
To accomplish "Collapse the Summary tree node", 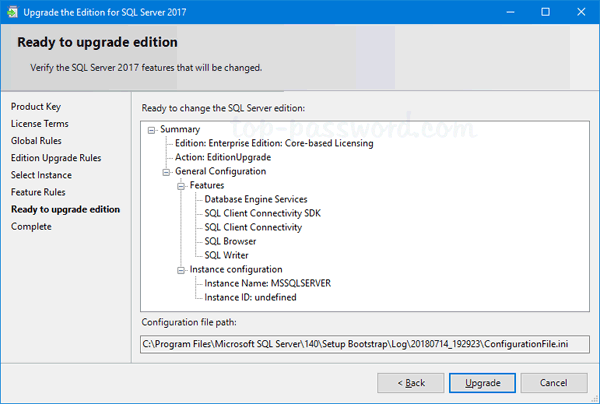I will tap(152, 130).
